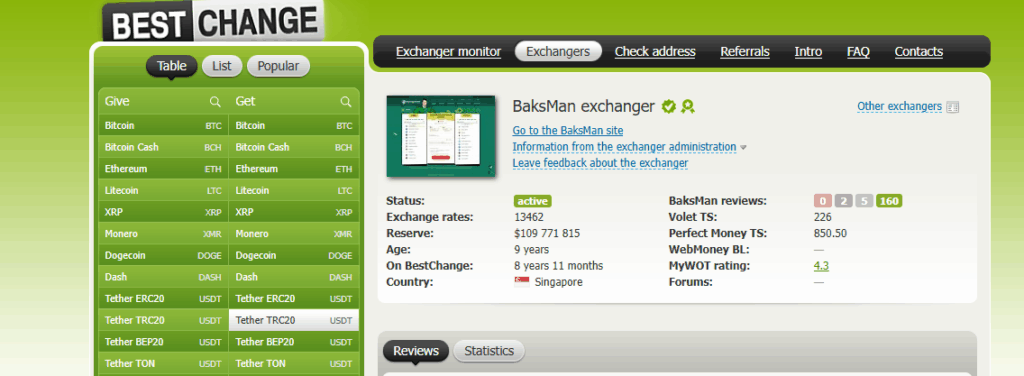Click the green award ribbon icon beside BaksMan
Screen dimensions: 1024x376
pos(687,106)
